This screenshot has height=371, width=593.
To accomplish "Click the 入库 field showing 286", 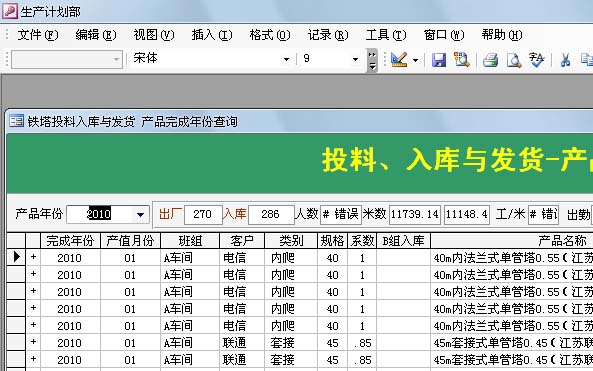I will click(x=271, y=214).
